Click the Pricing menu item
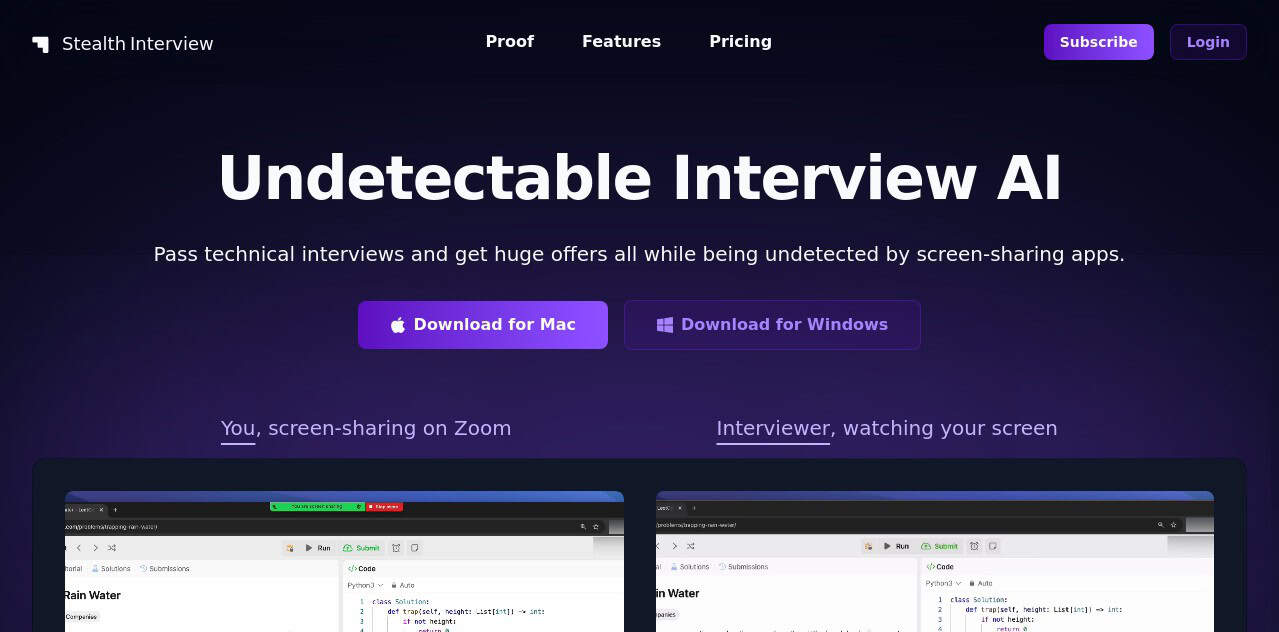Image resolution: width=1279 pixels, height=632 pixels. (x=740, y=42)
